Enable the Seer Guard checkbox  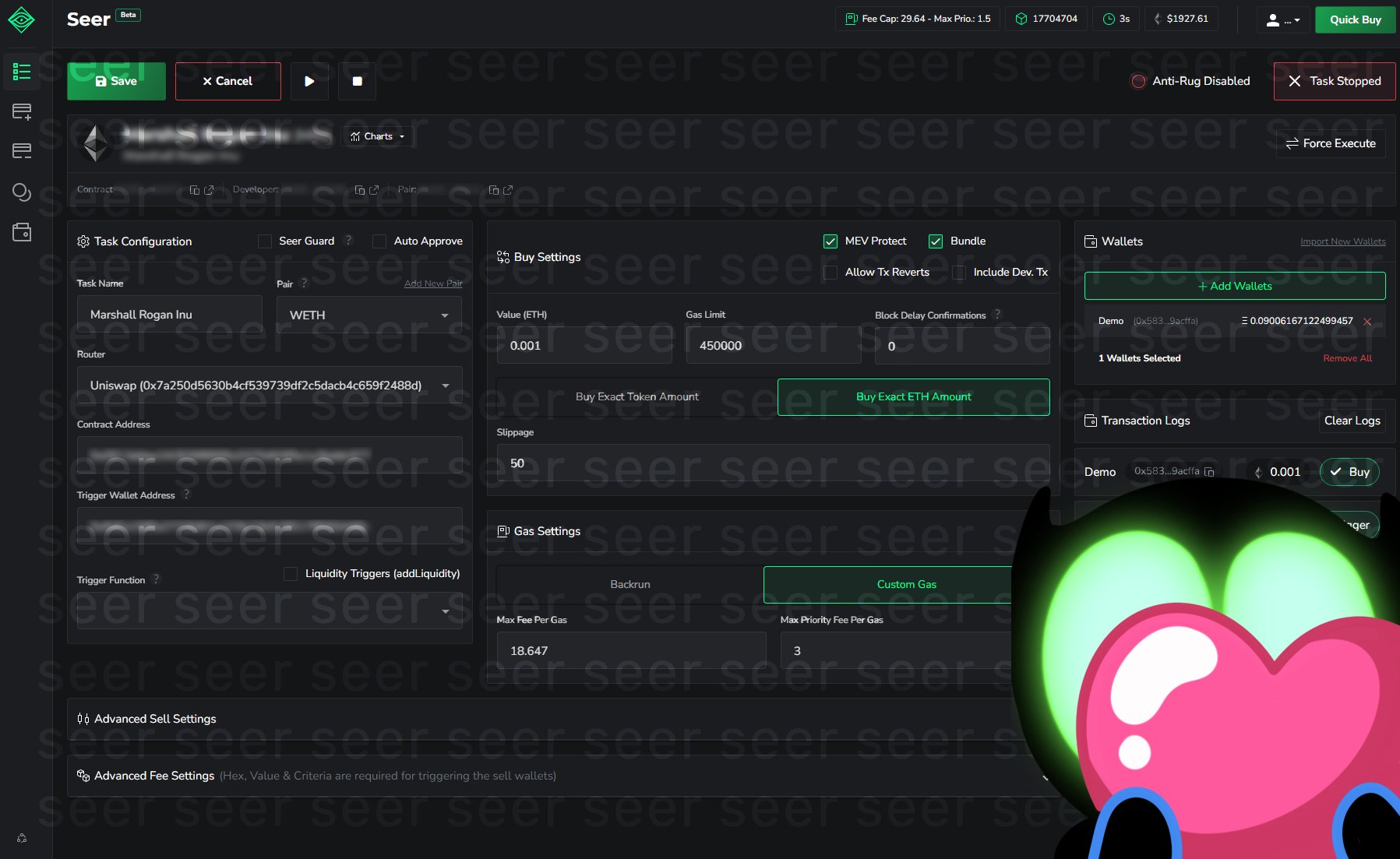[265, 241]
